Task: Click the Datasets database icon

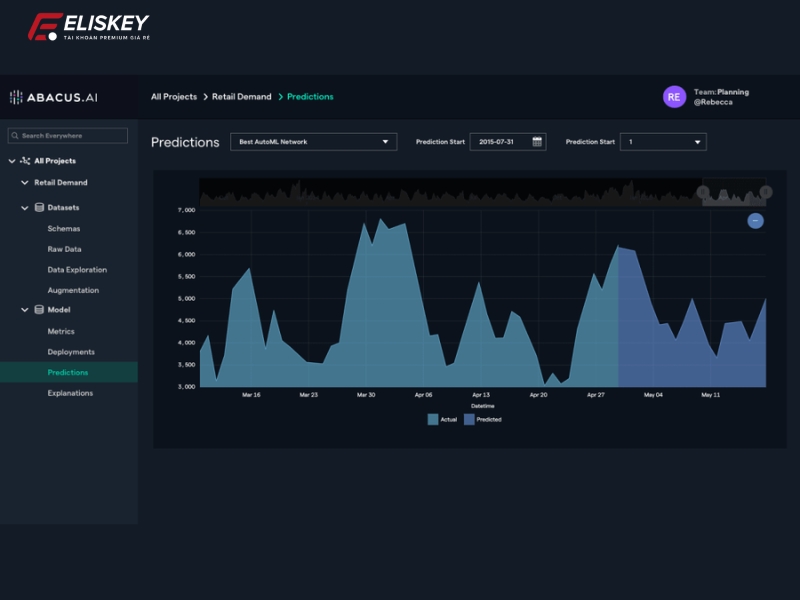Action: coord(39,208)
